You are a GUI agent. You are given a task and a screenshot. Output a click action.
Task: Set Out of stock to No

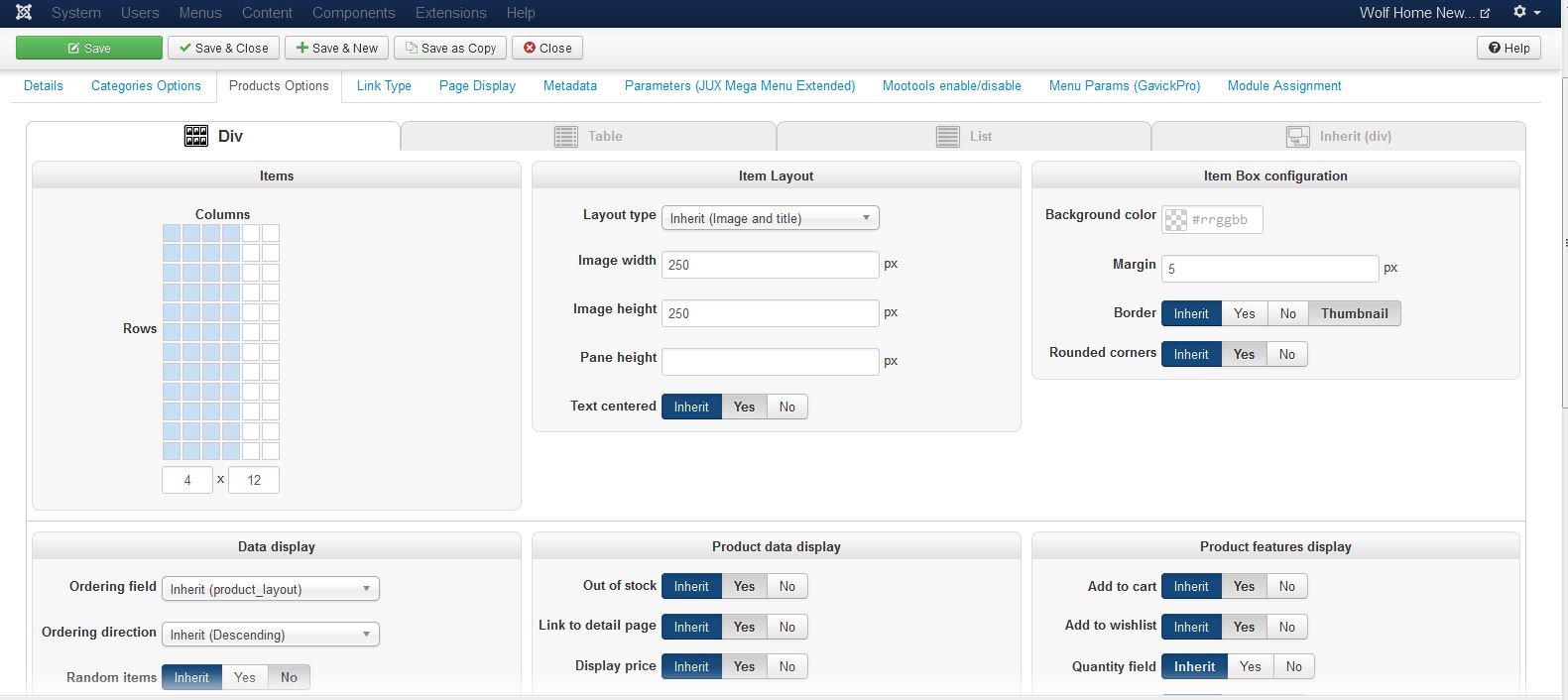[x=787, y=586]
